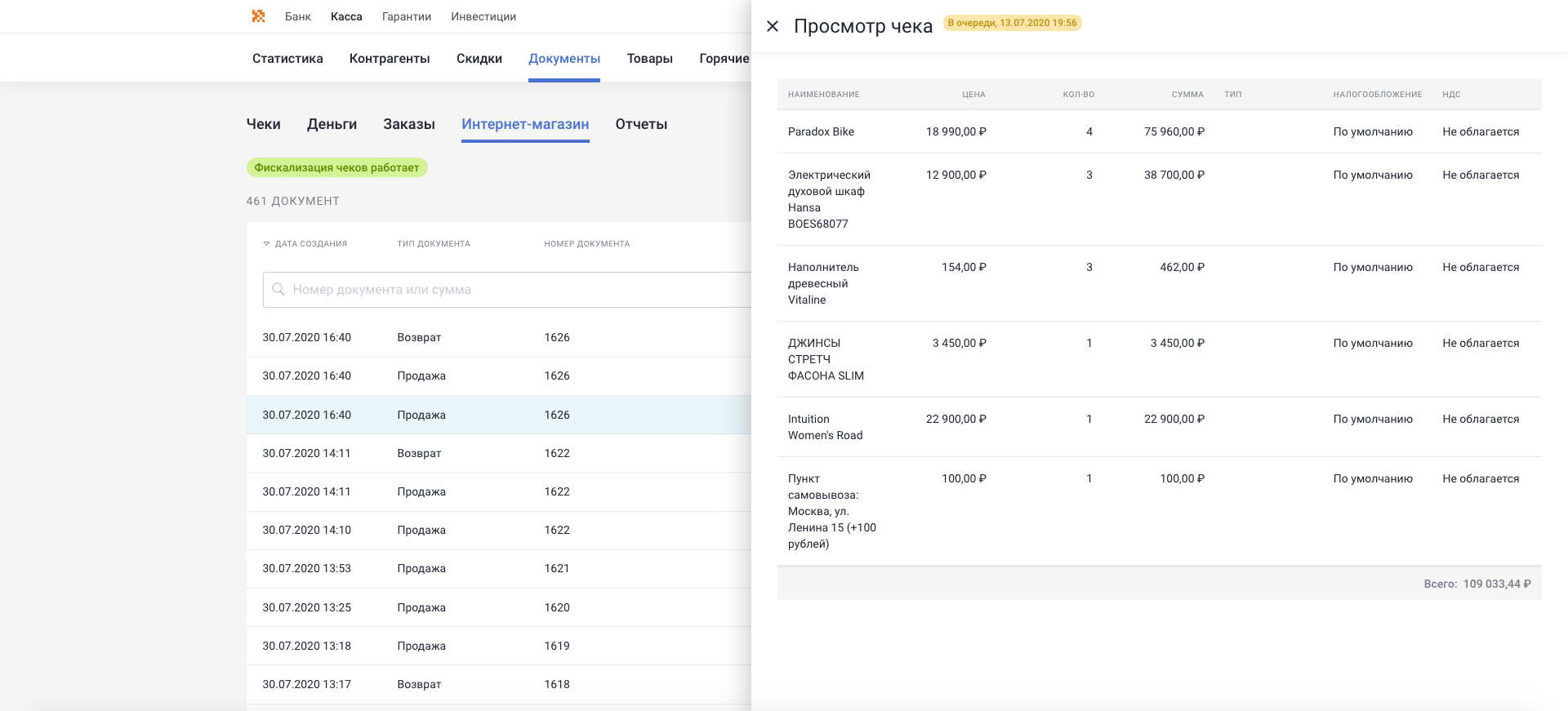
Task: Click the СУММА column header in the receipt
Action: 1187,95
